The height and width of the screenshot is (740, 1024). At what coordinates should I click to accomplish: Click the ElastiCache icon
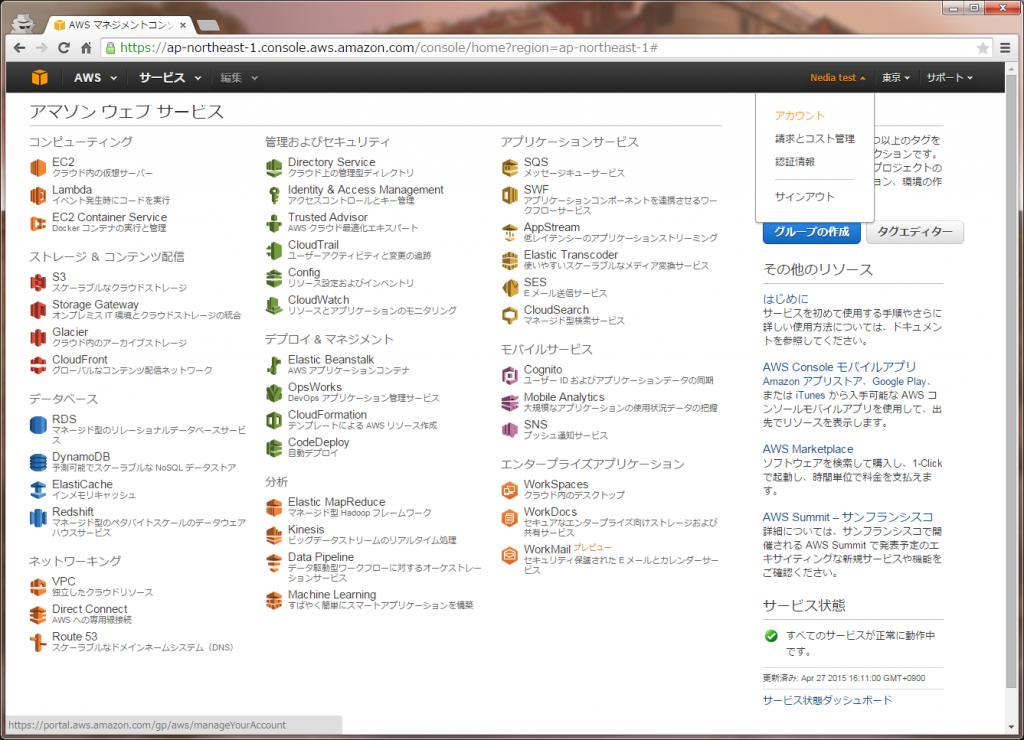pyautogui.click(x=38, y=490)
